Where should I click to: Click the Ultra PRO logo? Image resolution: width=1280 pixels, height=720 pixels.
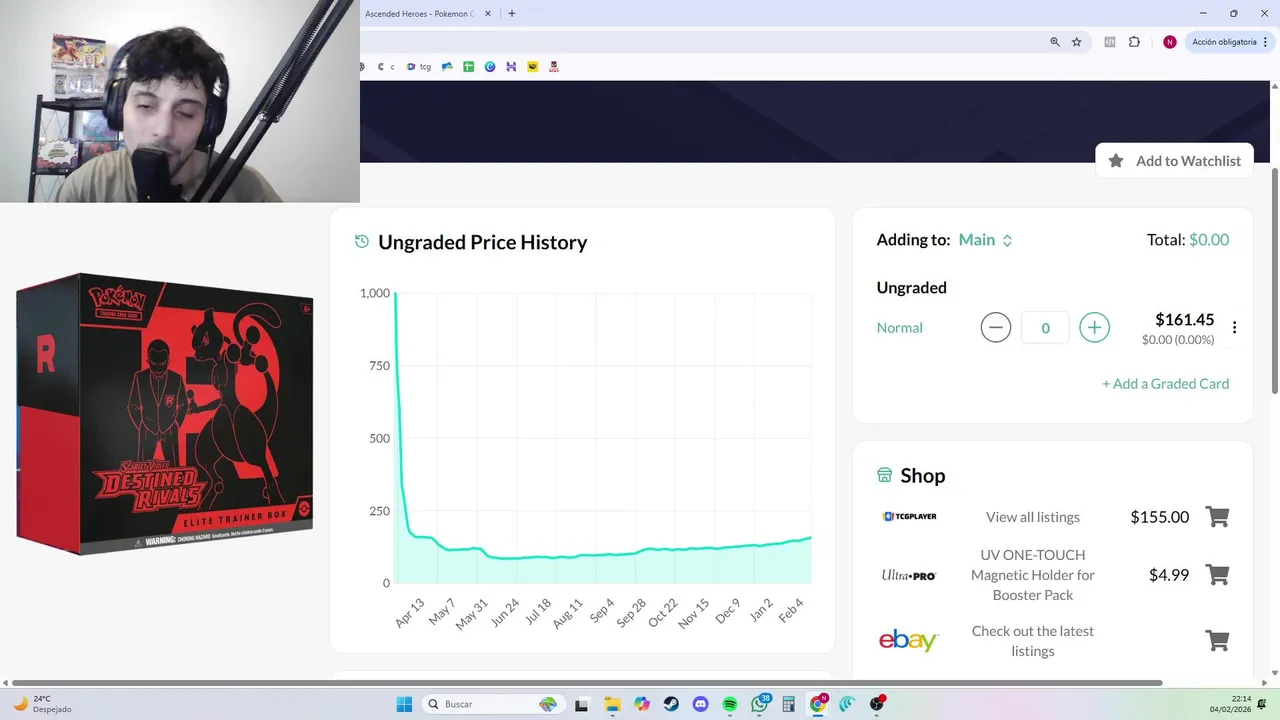tap(909, 575)
